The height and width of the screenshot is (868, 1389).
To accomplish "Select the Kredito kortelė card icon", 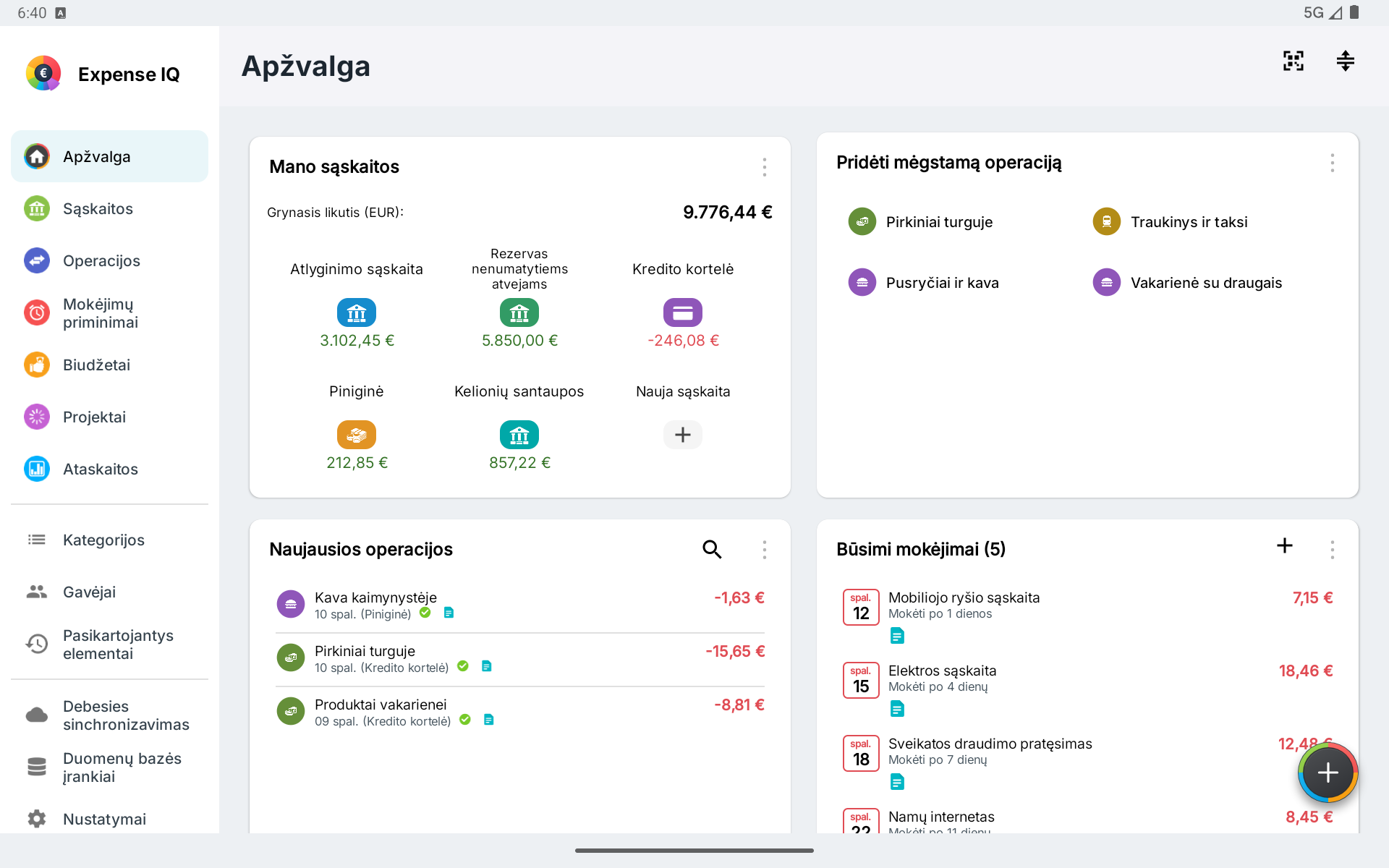I will pyautogui.click(x=683, y=312).
